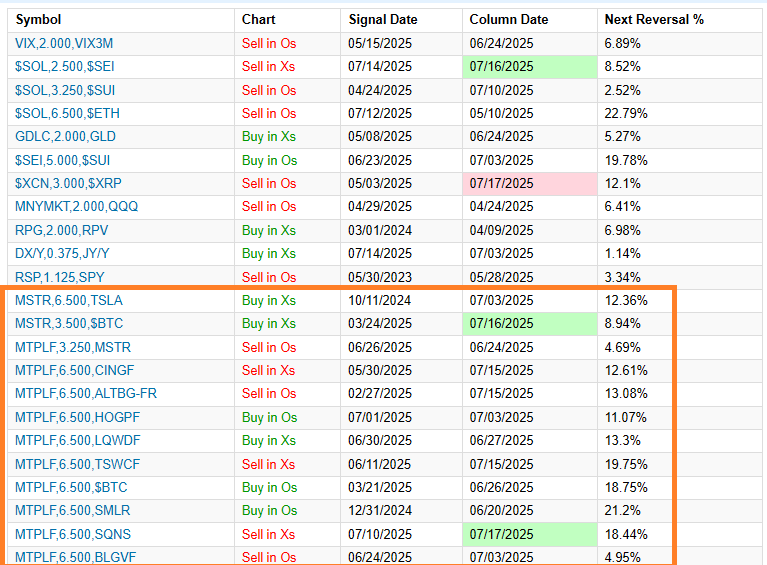The height and width of the screenshot is (565, 767).
Task: Sort by the Next Reversal % header
Action: point(654,20)
